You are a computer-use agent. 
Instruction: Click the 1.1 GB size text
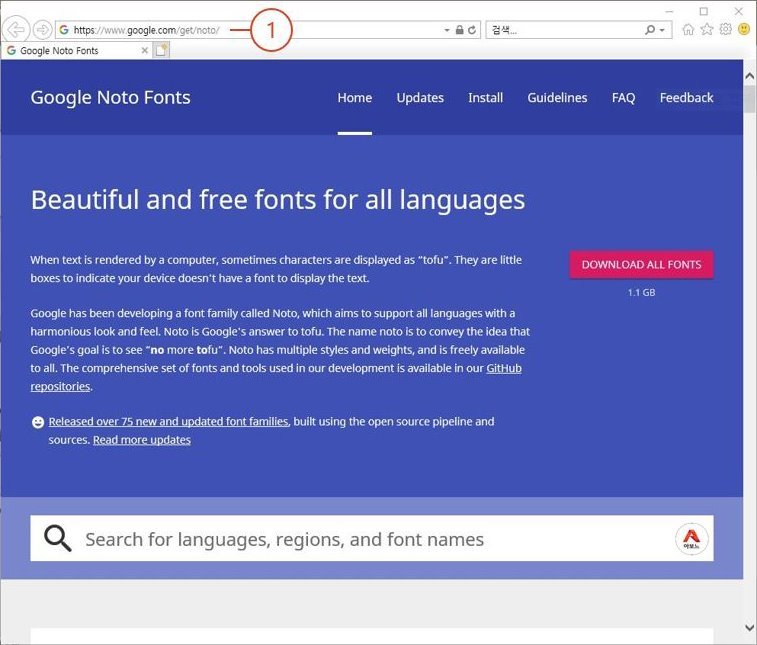pos(642,293)
